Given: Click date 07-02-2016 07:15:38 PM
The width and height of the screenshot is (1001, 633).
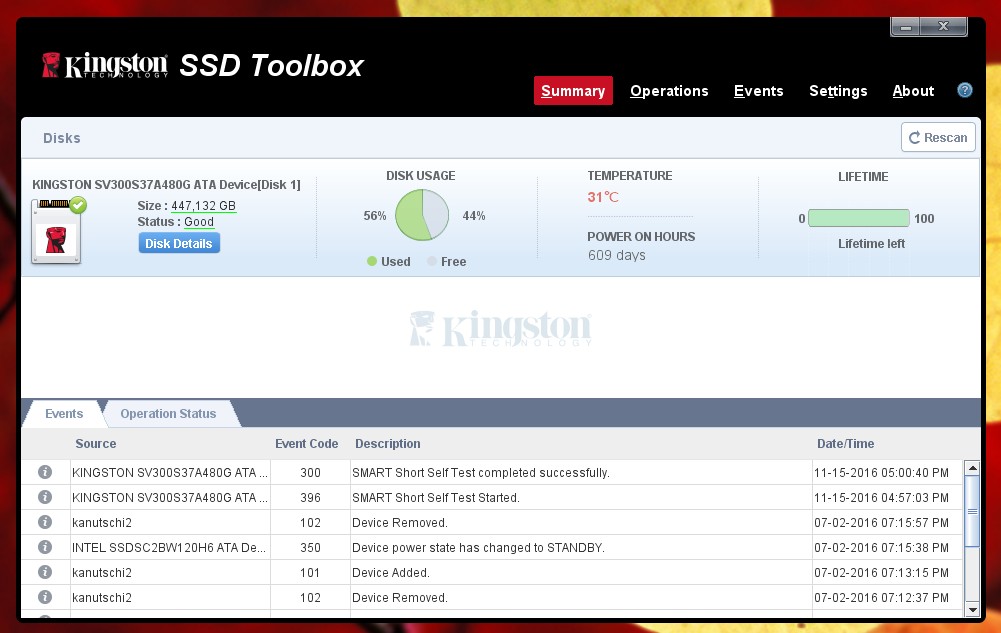Looking at the screenshot, I should [x=881, y=547].
